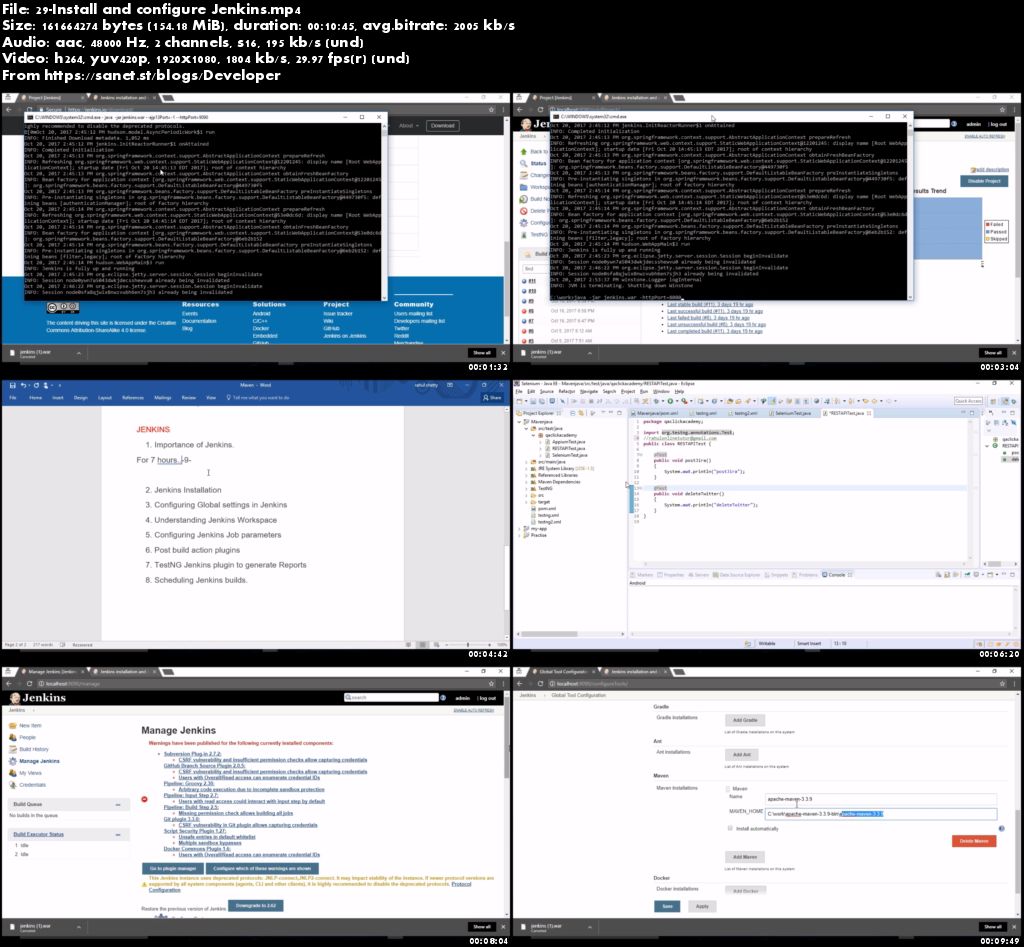The height and width of the screenshot is (947, 1024).
Task: Click the MAVEN_HOME path field
Action: [881, 814]
